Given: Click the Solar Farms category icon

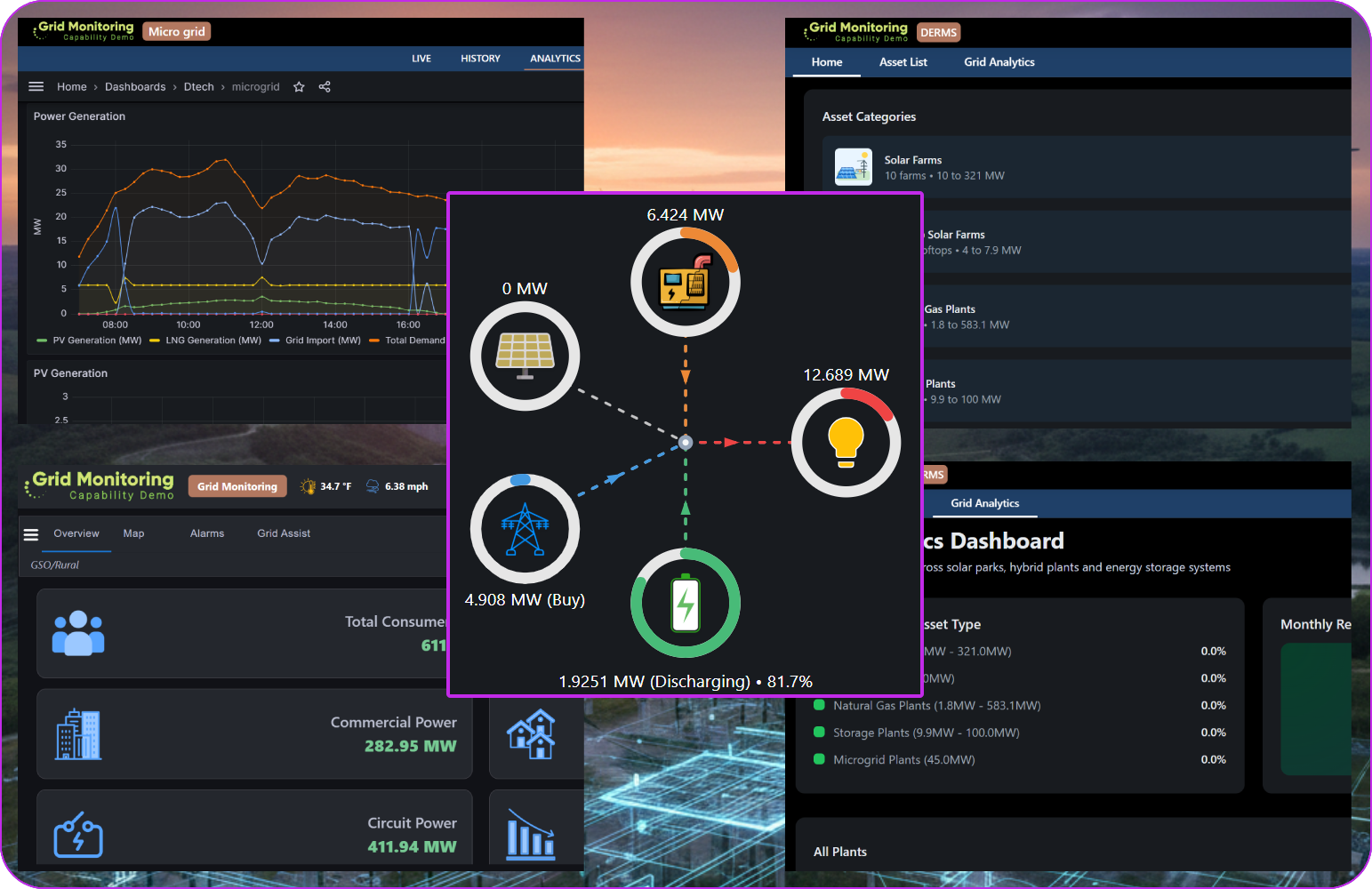Looking at the screenshot, I should [853, 166].
